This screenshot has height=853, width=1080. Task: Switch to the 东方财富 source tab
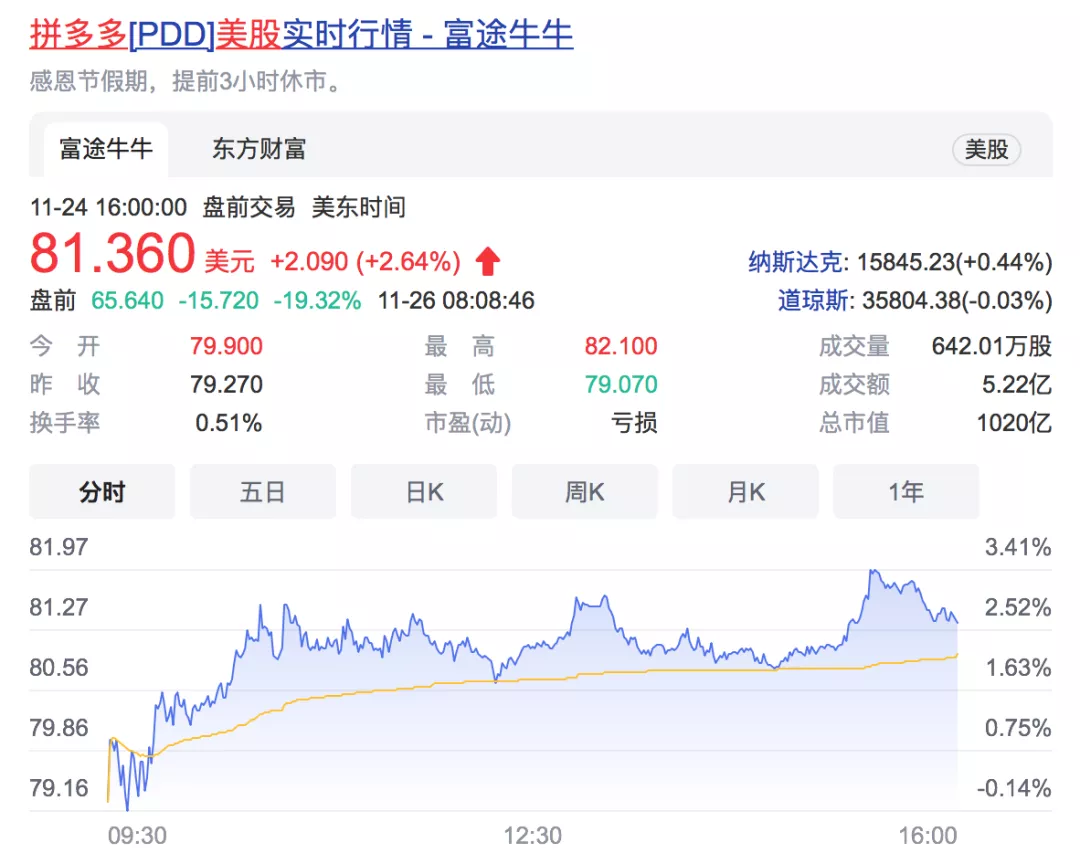(x=259, y=150)
